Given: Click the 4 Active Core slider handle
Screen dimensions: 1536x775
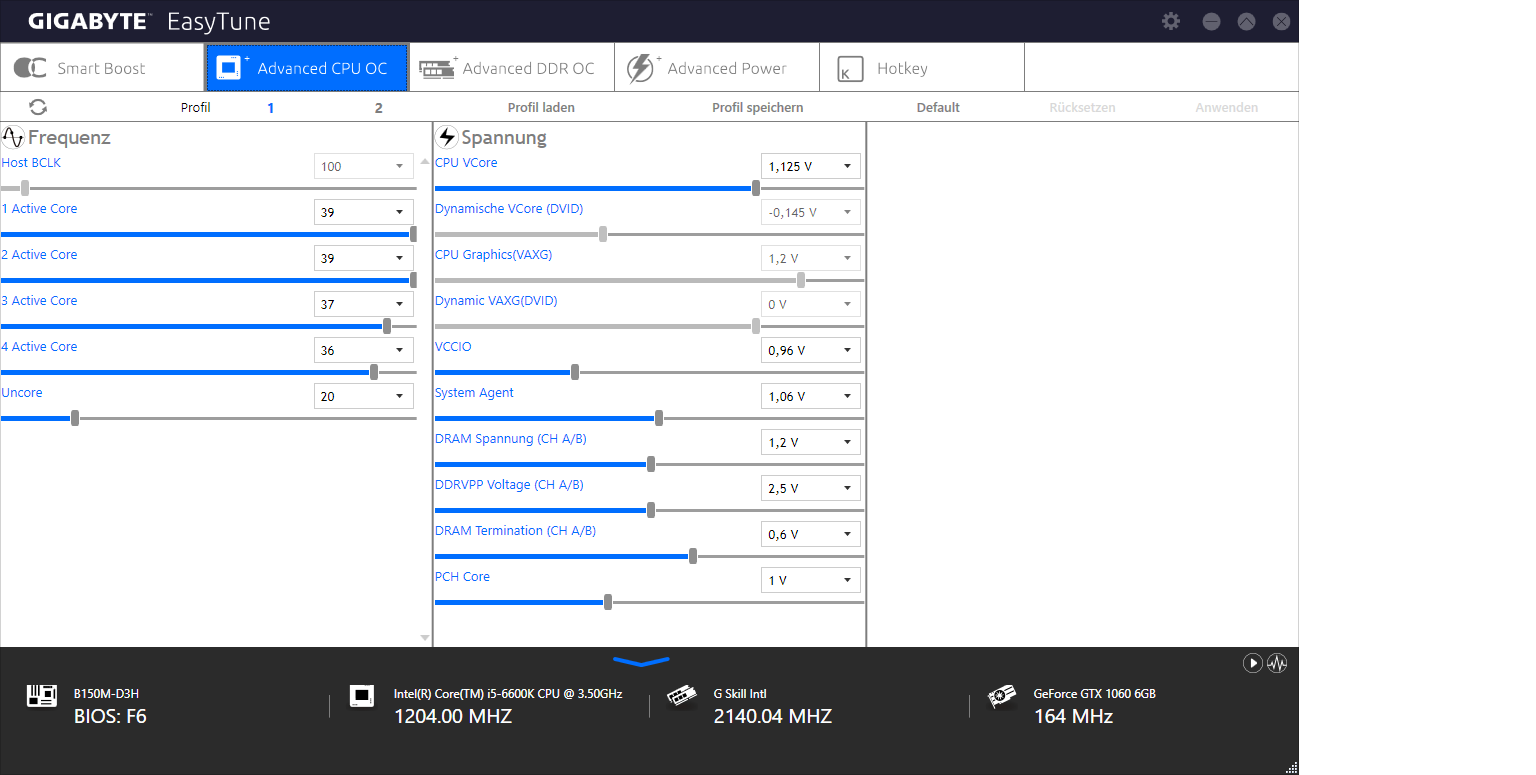Looking at the screenshot, I should click(x=374, y=372).
